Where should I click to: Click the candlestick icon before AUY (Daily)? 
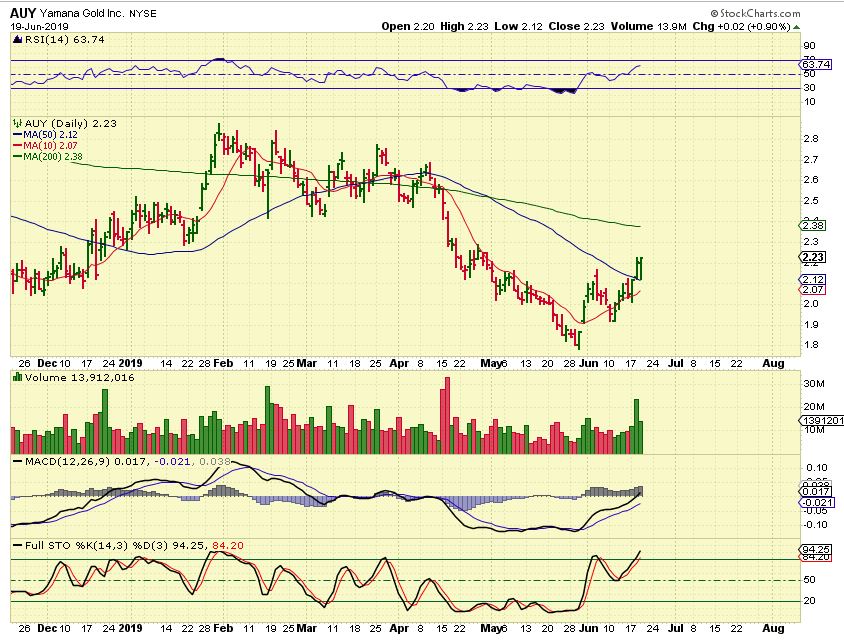[x=17, y=123]
